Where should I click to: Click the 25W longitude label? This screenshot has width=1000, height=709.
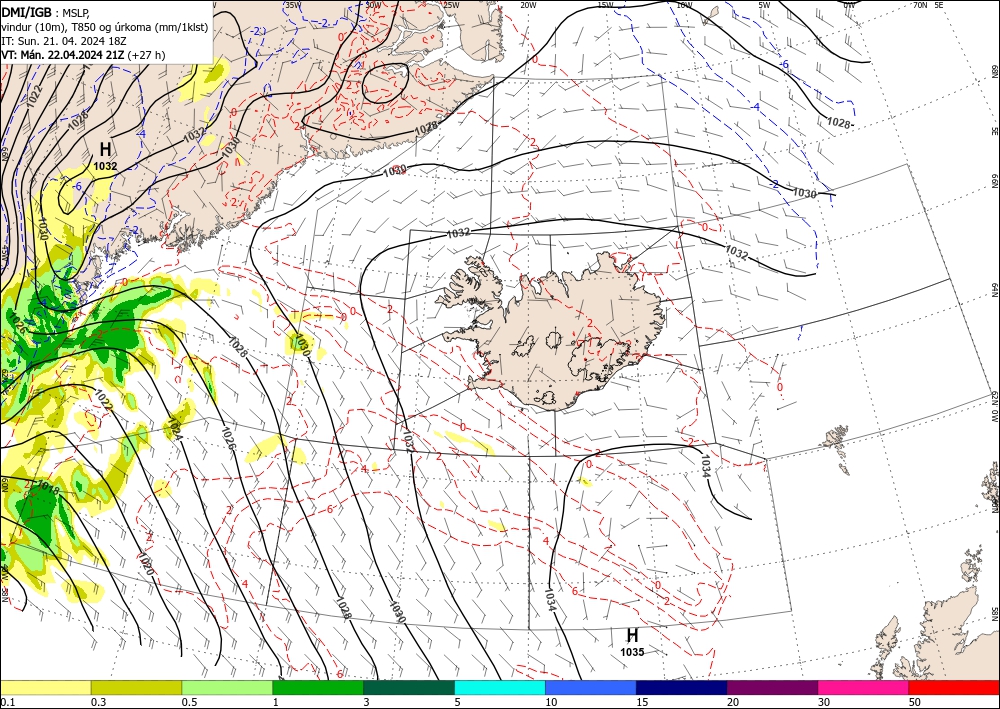[451, 4]
